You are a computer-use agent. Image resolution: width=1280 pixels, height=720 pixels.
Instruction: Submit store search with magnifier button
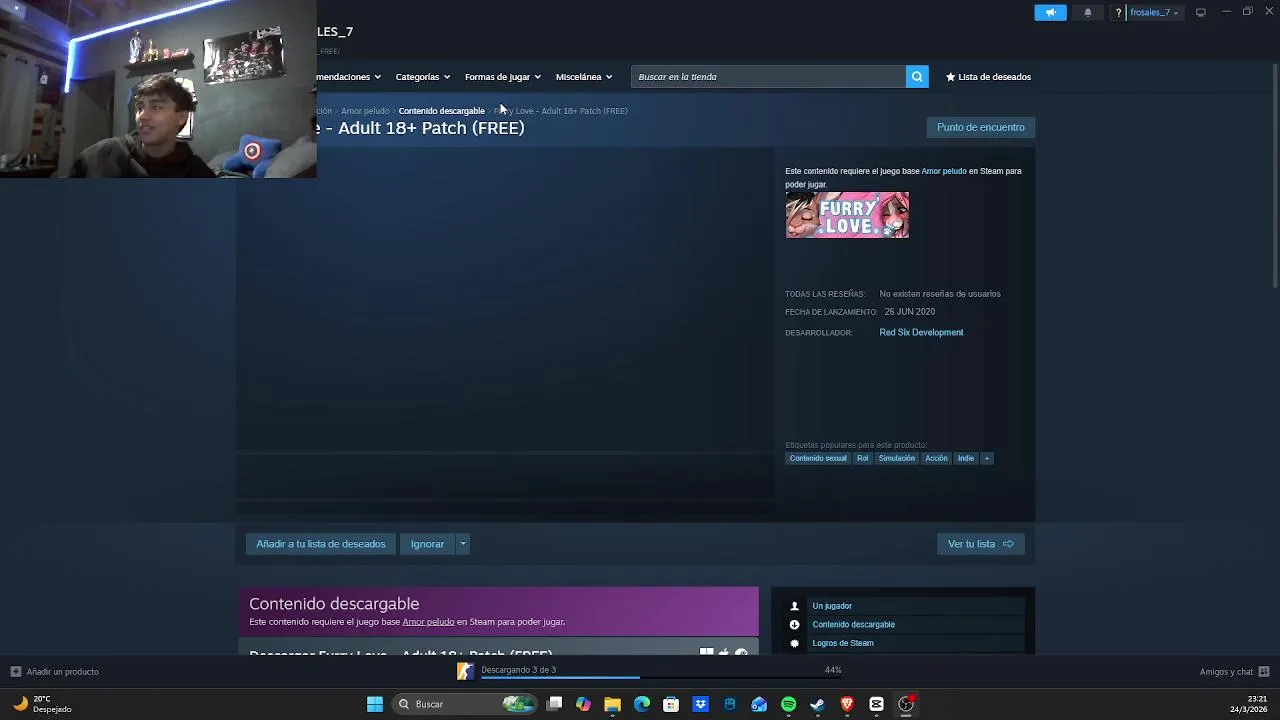tap(917, 77)
